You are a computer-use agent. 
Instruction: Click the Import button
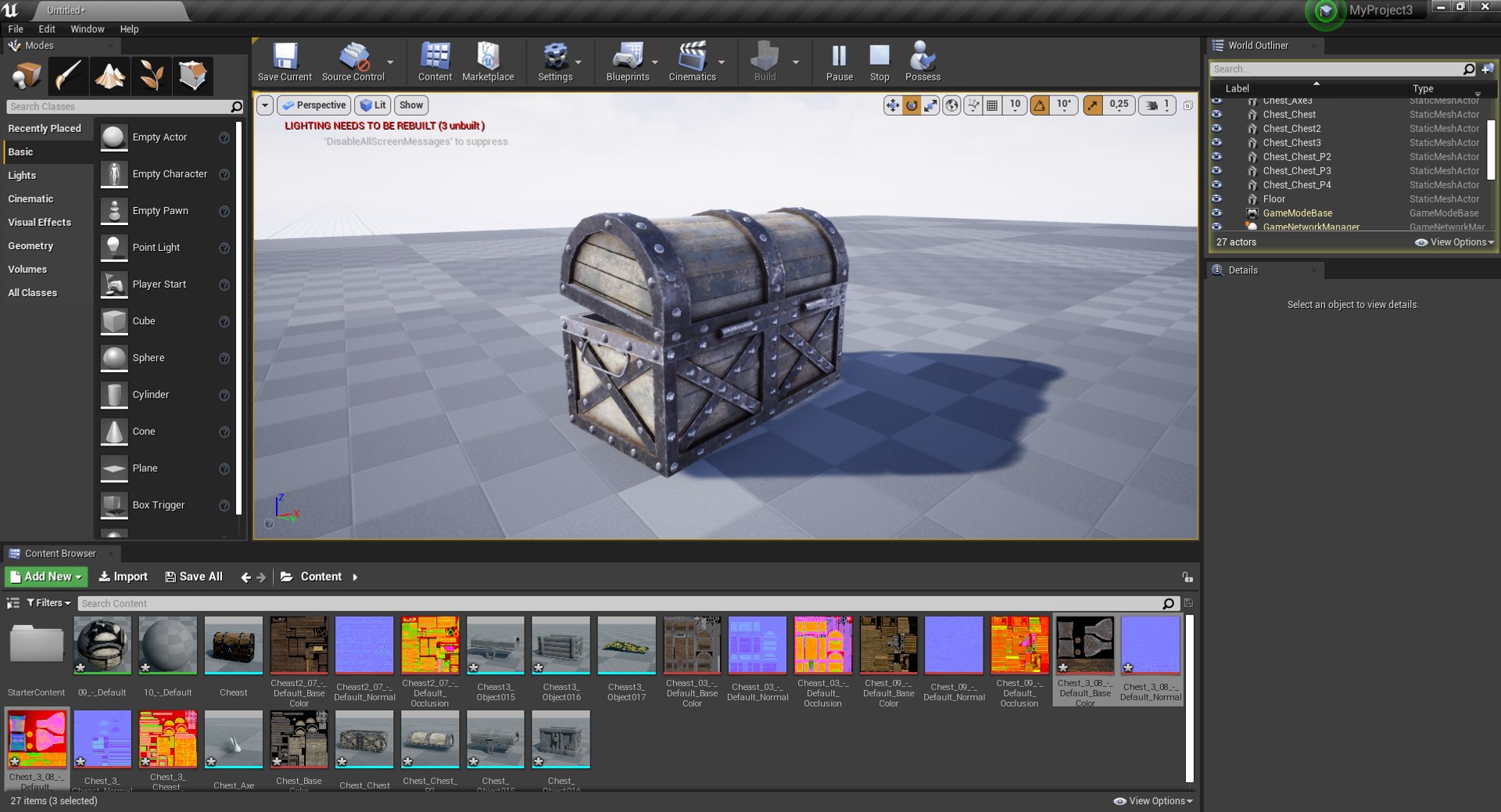coord(123,577)
